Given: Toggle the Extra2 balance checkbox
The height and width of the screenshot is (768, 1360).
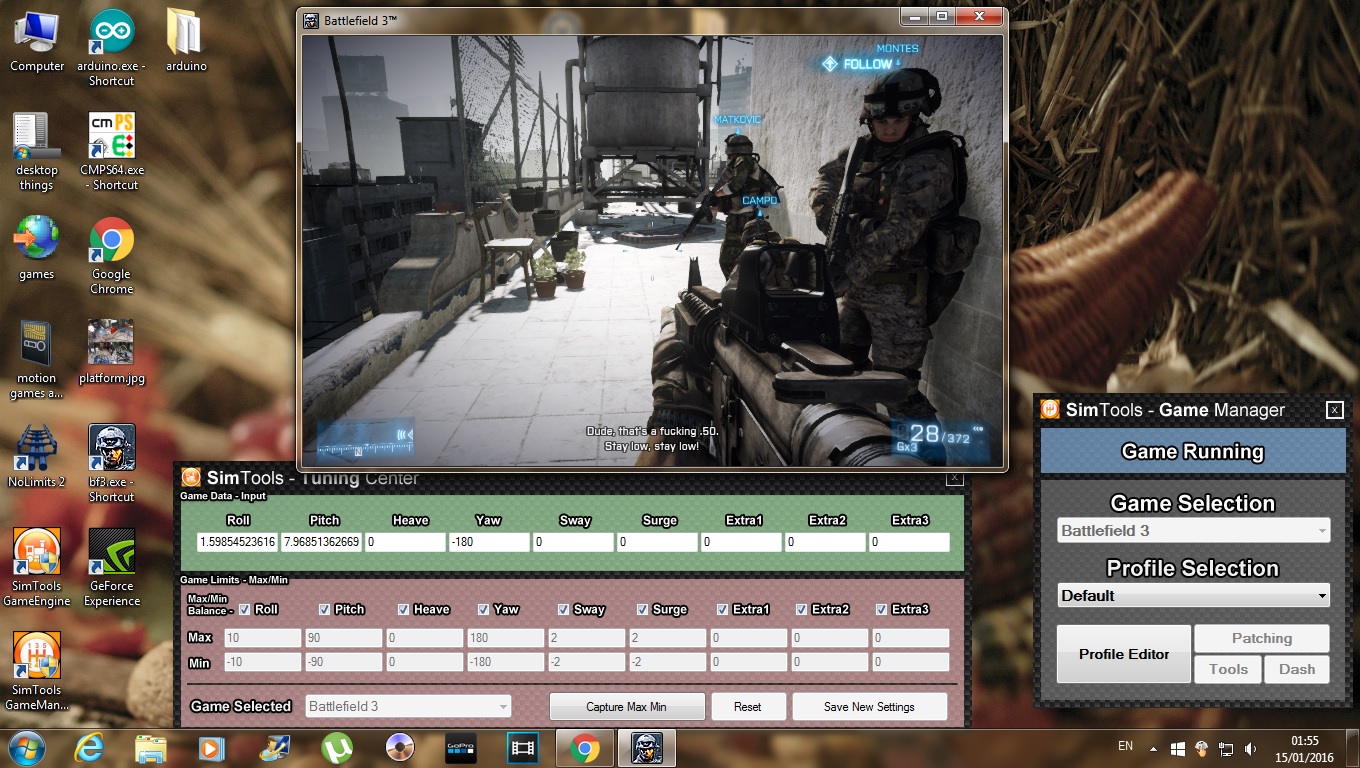Looking at the screenshot, I should point(802,609).
